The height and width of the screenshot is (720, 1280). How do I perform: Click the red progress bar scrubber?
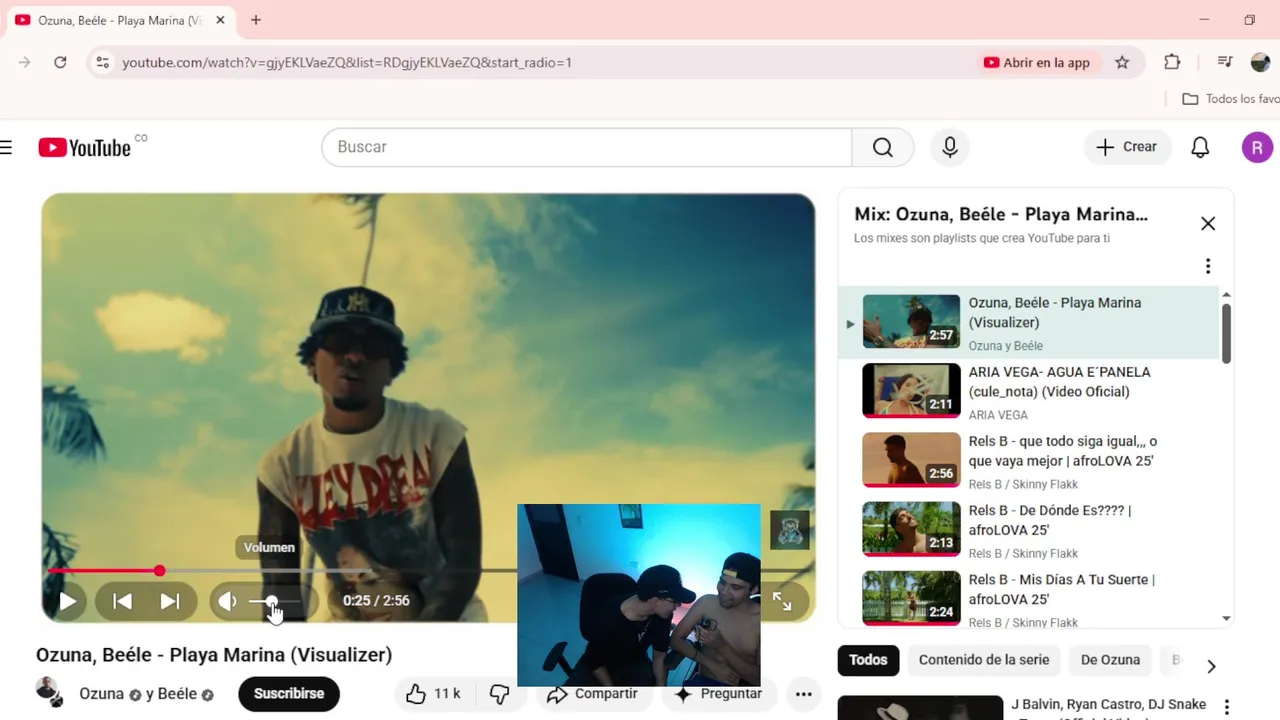pos(160,571)
